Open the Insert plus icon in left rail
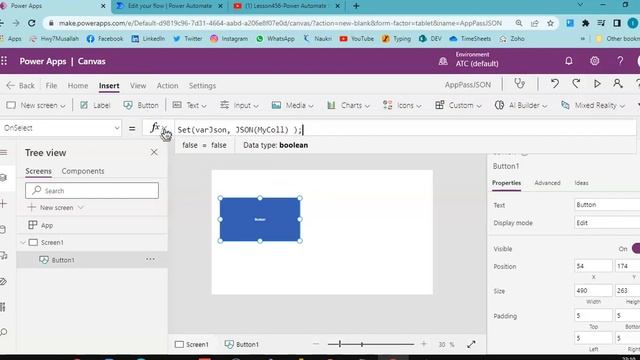The width and height of the screenshot is (640, 360). [4, 203]
